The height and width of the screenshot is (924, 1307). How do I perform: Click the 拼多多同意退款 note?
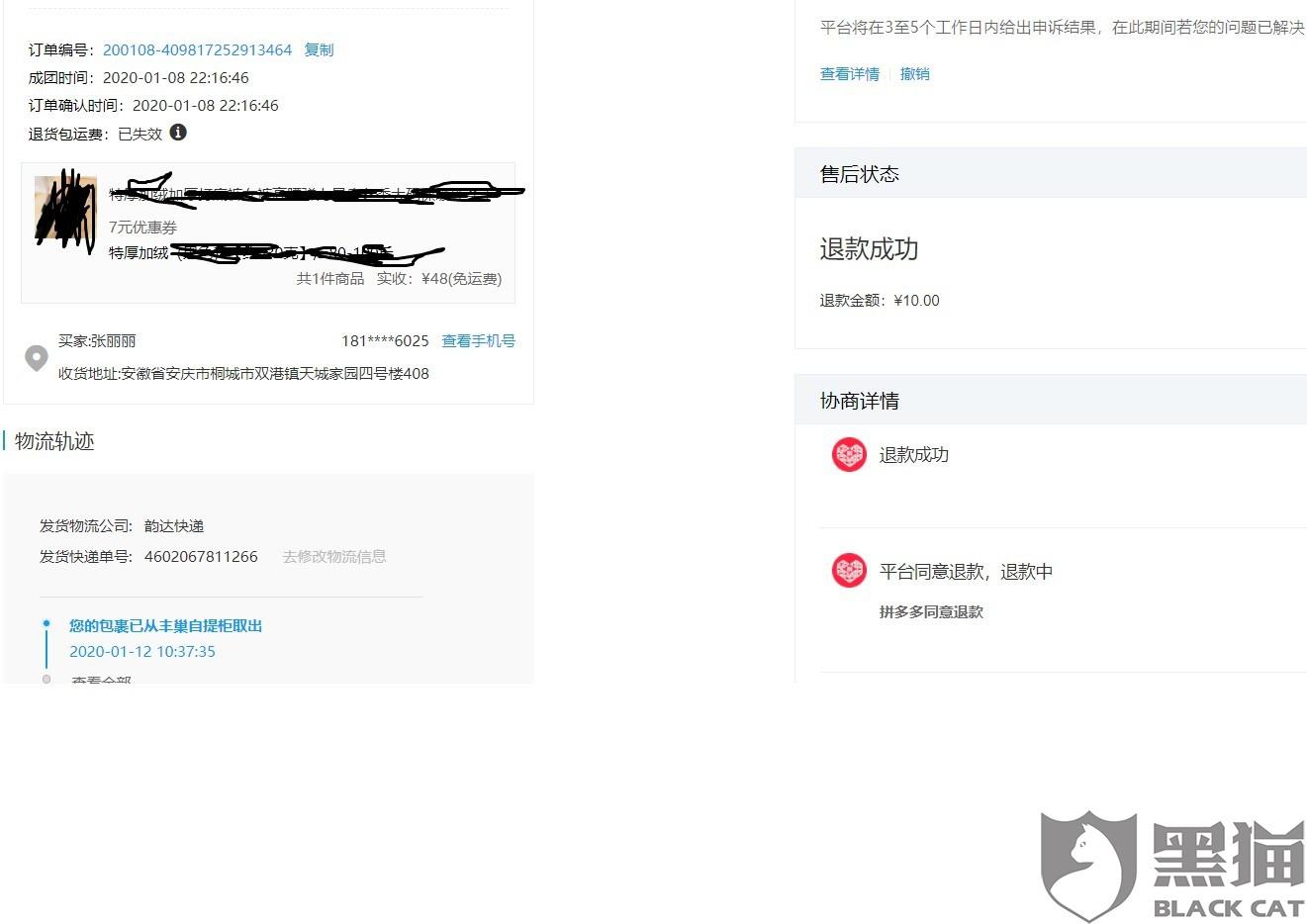(x=931, y=612)
